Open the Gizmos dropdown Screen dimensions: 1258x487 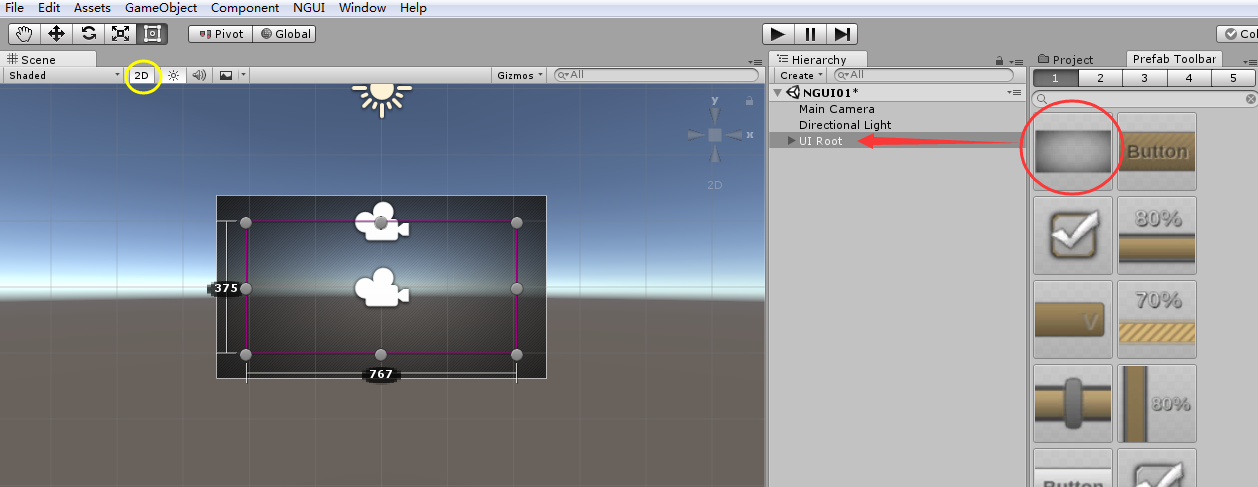click(520, 75)
